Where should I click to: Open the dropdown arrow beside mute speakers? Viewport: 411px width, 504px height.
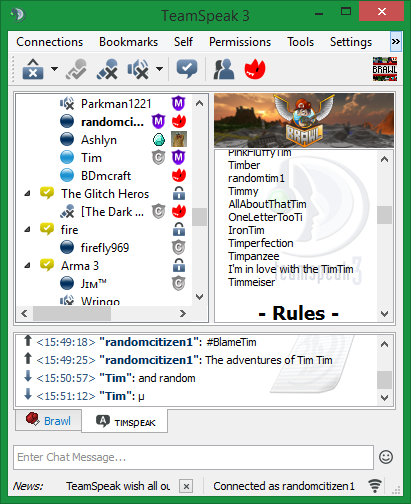160,69
